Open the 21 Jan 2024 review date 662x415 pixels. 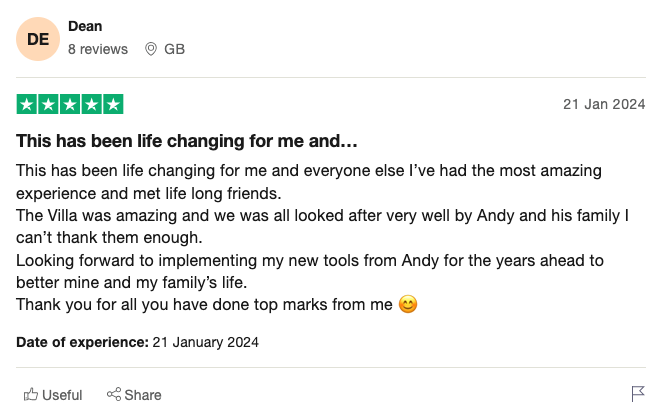coord(604,104)
